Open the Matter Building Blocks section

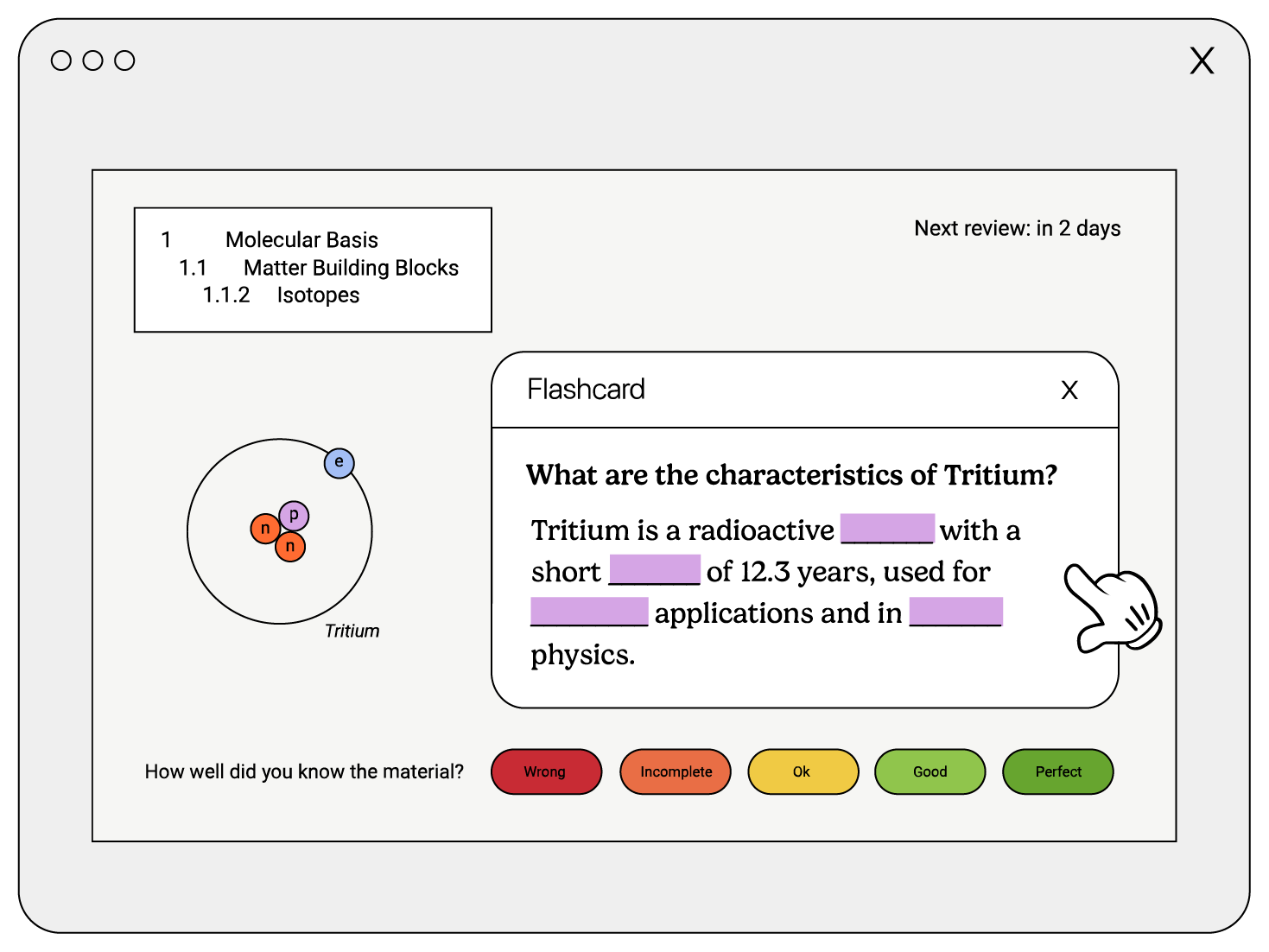(x=350, y=268)
